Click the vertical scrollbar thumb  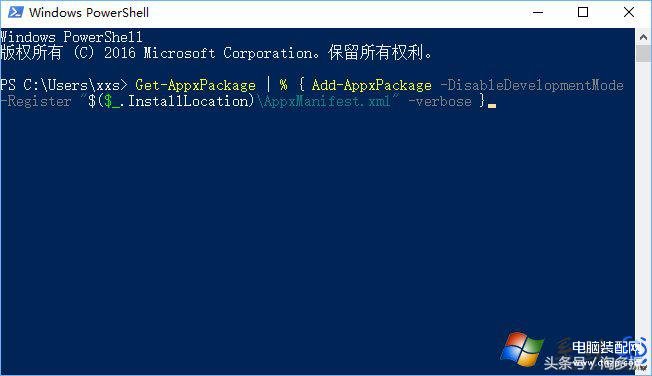point(643,54)
